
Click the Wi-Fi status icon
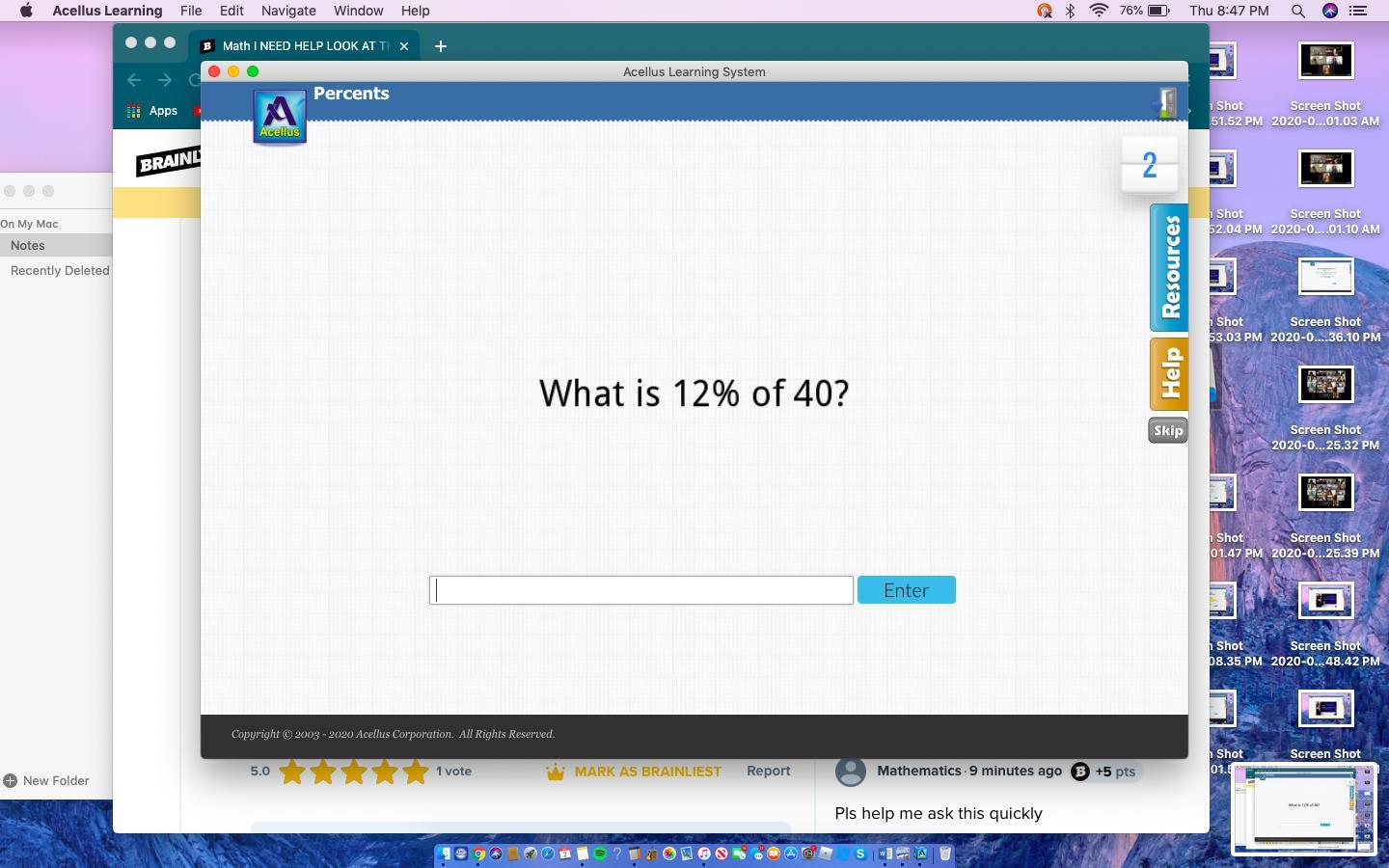click(x=1099, y=11)
